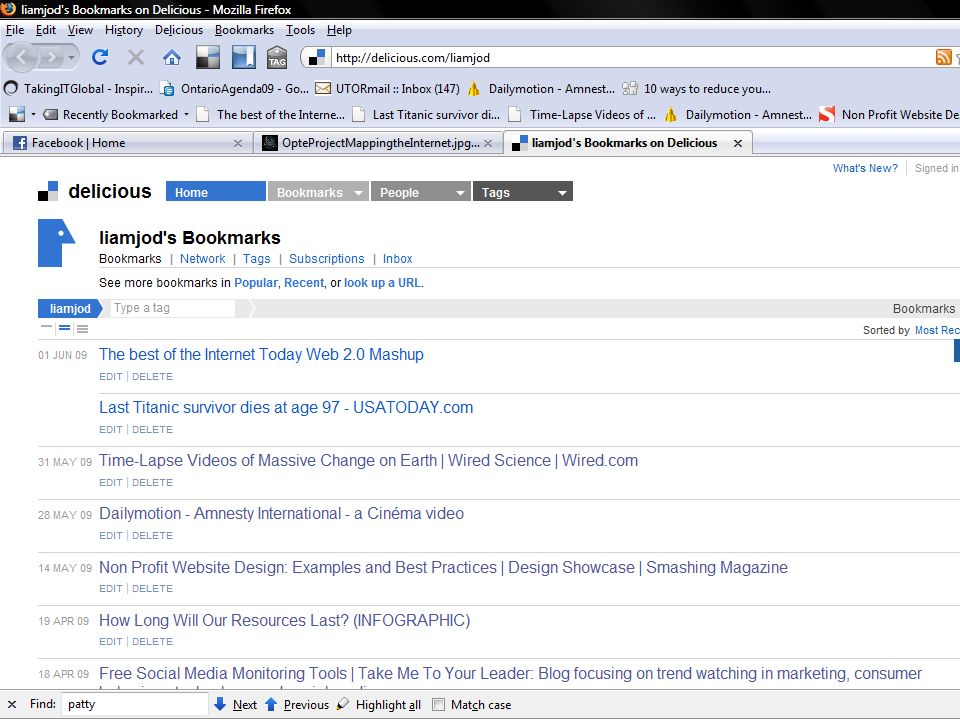Open the back/forward history dropdown arrow
This screenshot has height=720, width=960.
72,58
